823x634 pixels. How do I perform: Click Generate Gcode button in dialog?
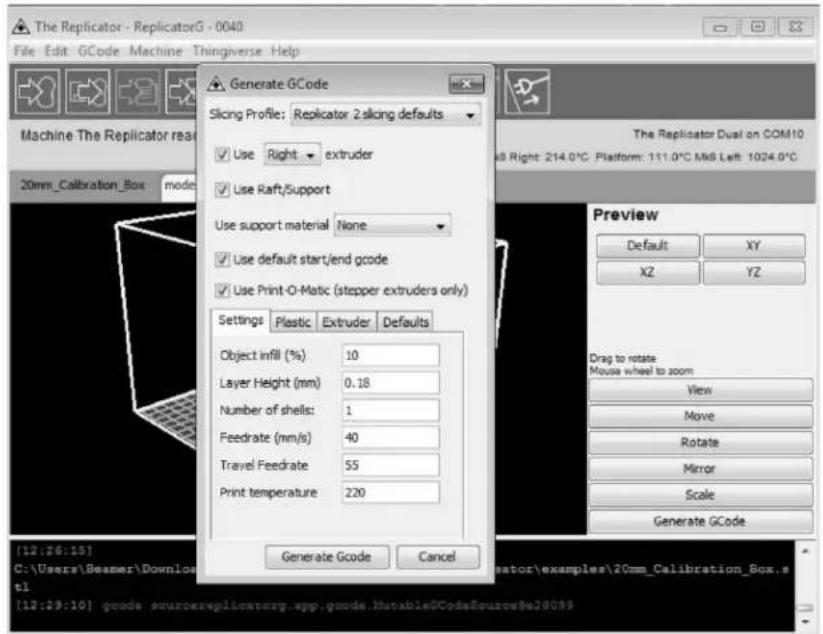(x=326, y=557)
